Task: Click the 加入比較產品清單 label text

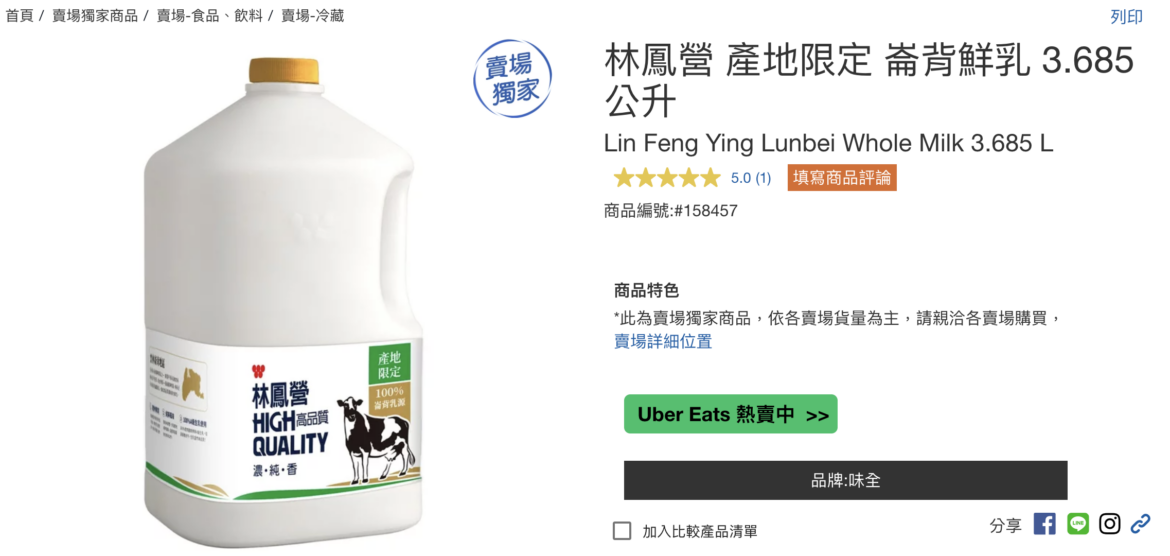Action: click(700, 531)
